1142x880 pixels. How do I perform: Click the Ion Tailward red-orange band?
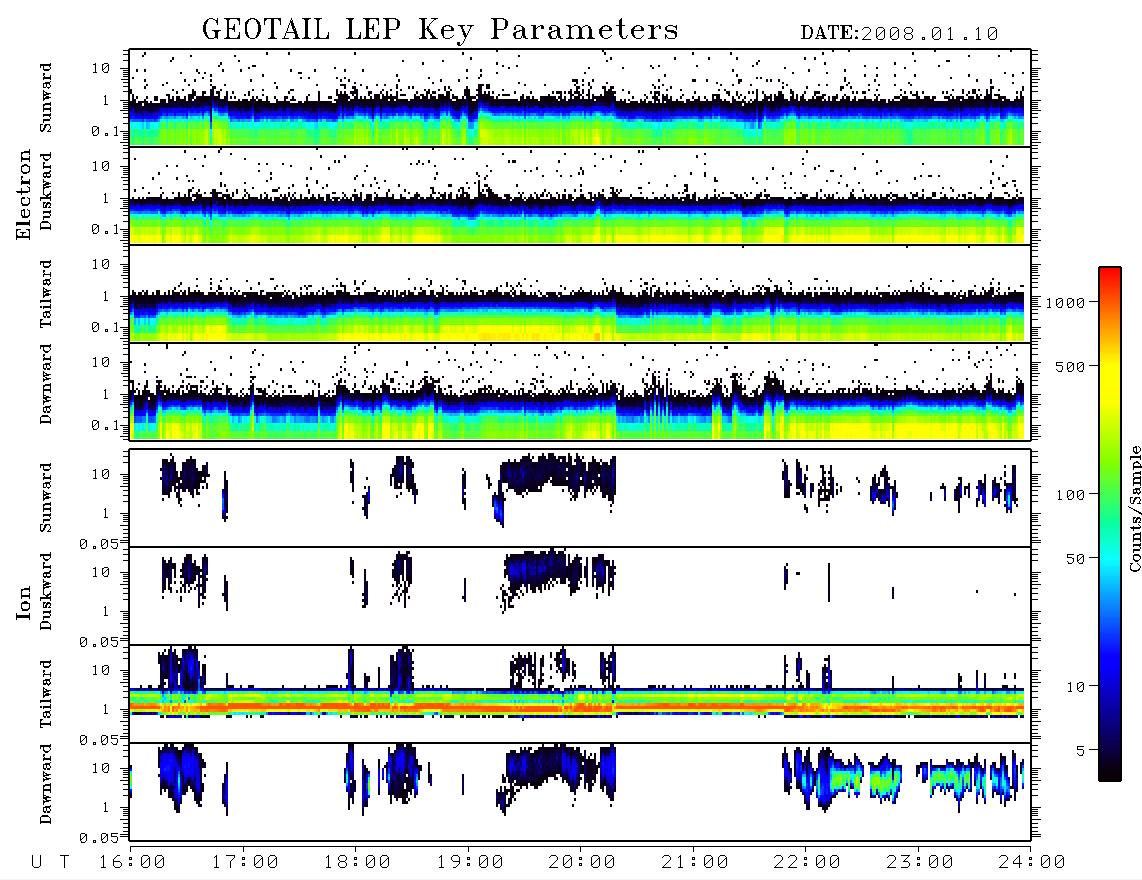click(x=577, y=707)
